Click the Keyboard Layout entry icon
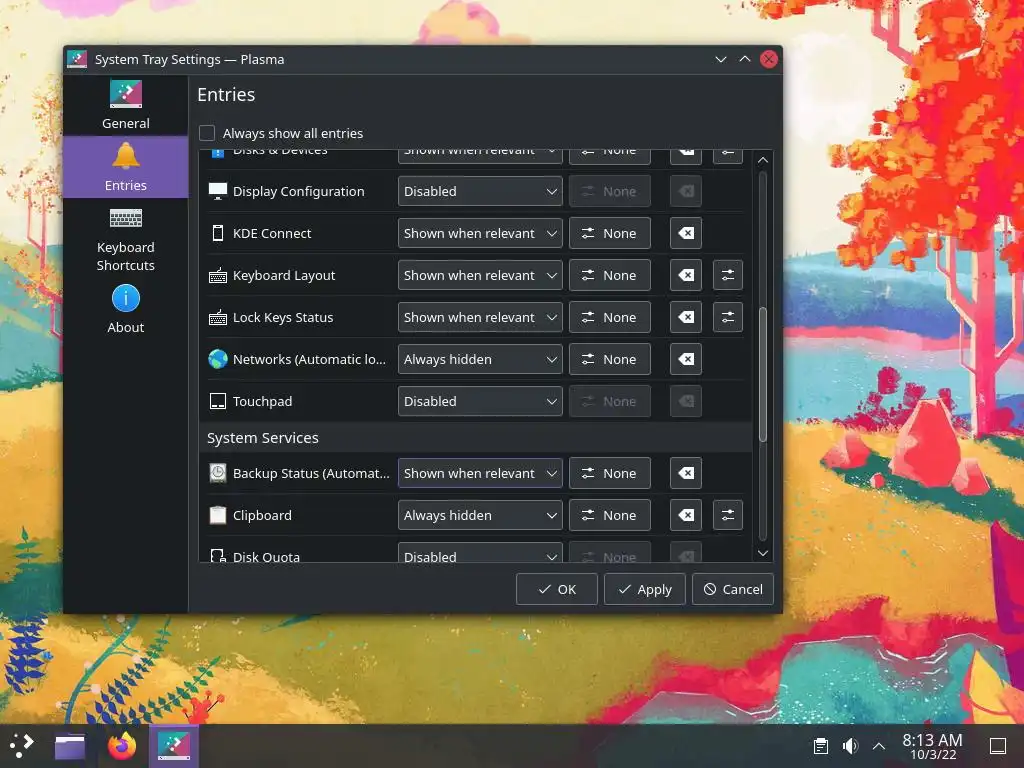1024x768 pixels. [217, 276]
